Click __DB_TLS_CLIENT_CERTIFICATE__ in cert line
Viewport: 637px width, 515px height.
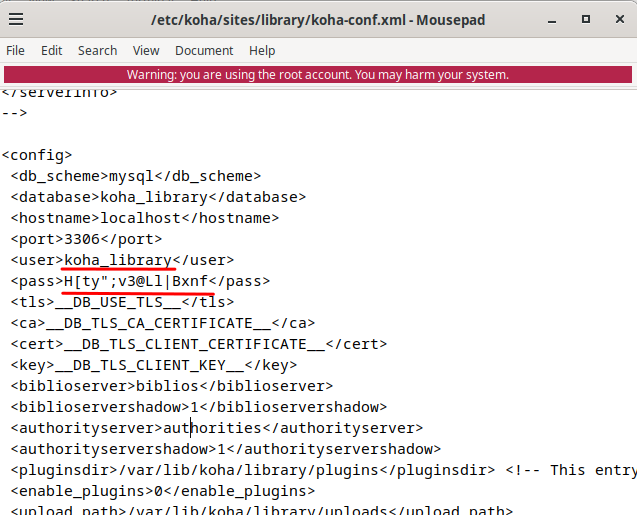point(194,344)
